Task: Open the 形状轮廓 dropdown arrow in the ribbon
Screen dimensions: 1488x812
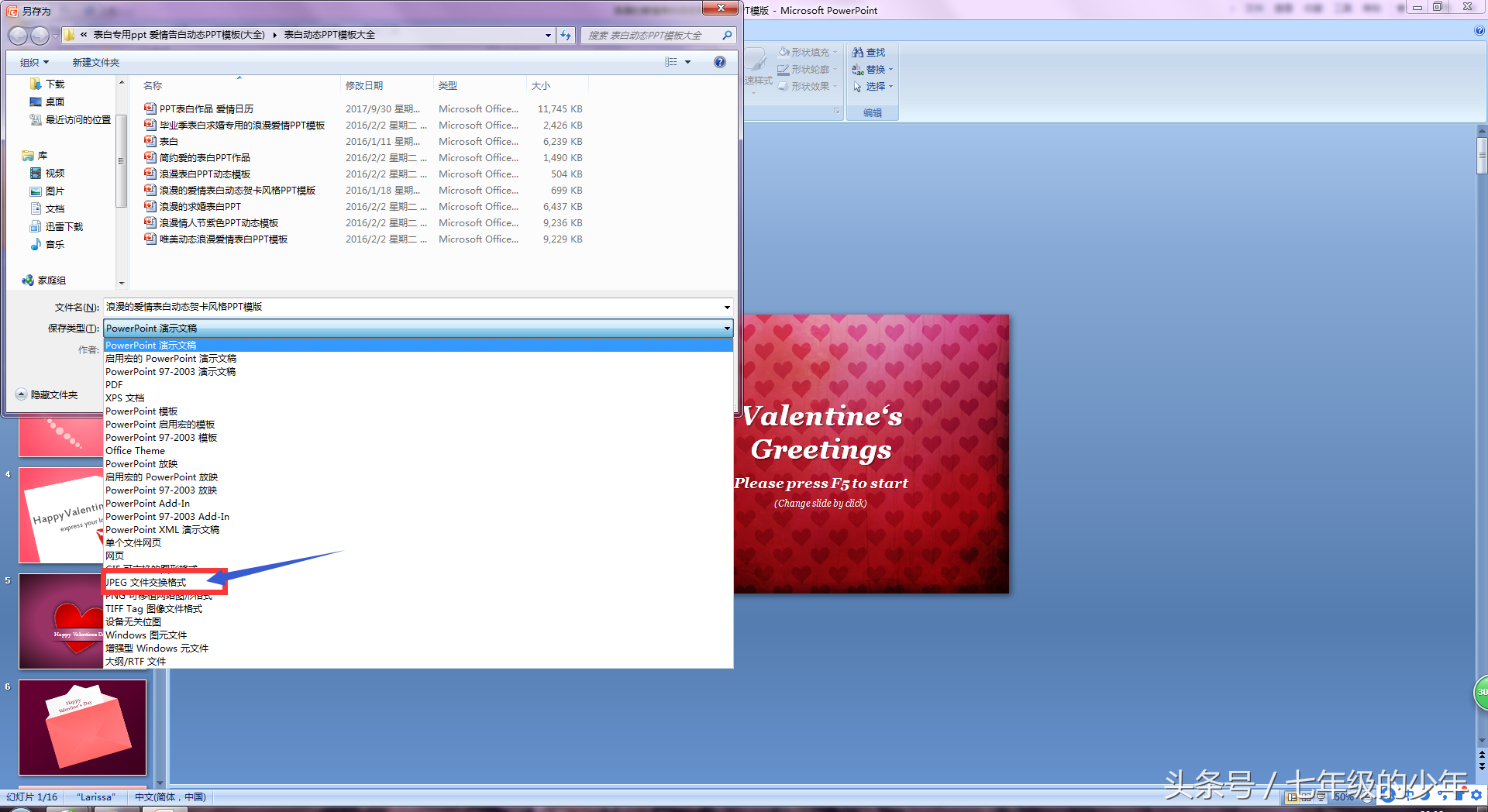Action: pos(835,70)
